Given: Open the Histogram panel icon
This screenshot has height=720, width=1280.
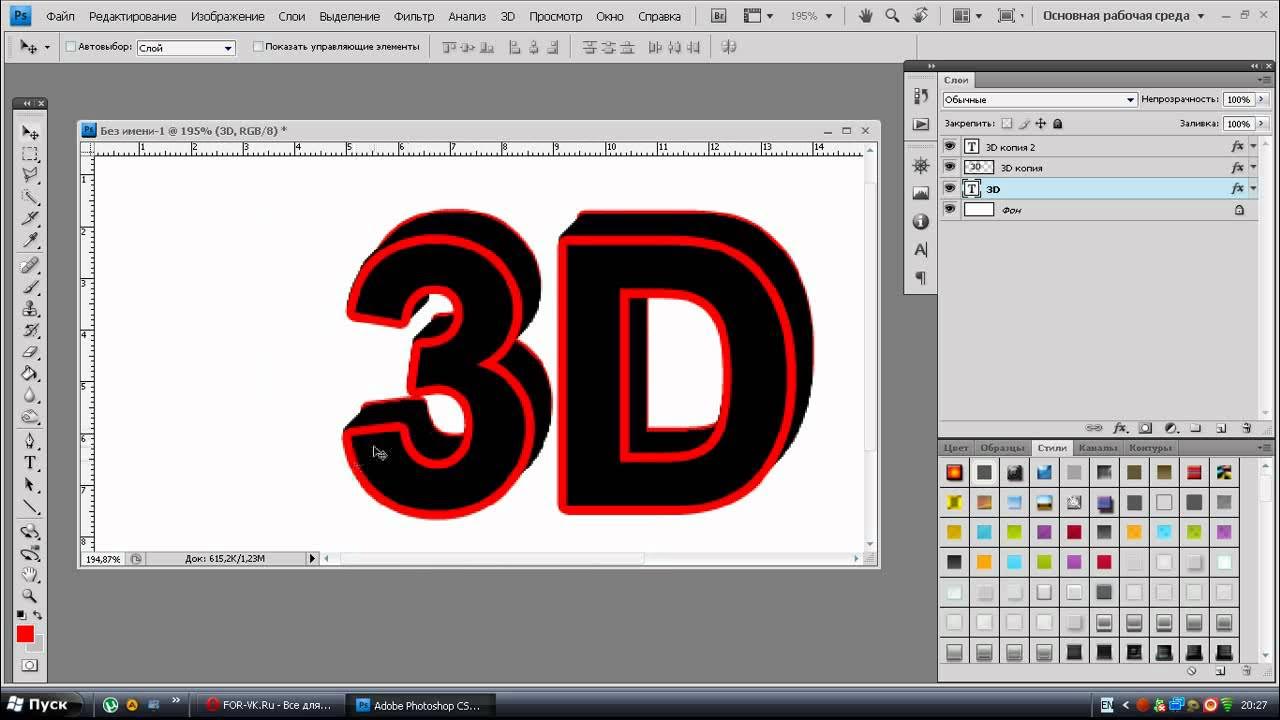Looking at the screenshot, I should coord(921,193).
